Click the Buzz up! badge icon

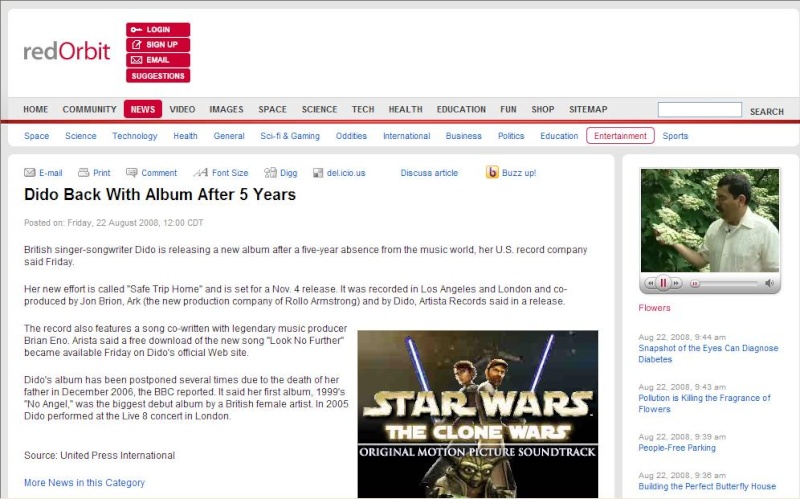pos(492,172)
